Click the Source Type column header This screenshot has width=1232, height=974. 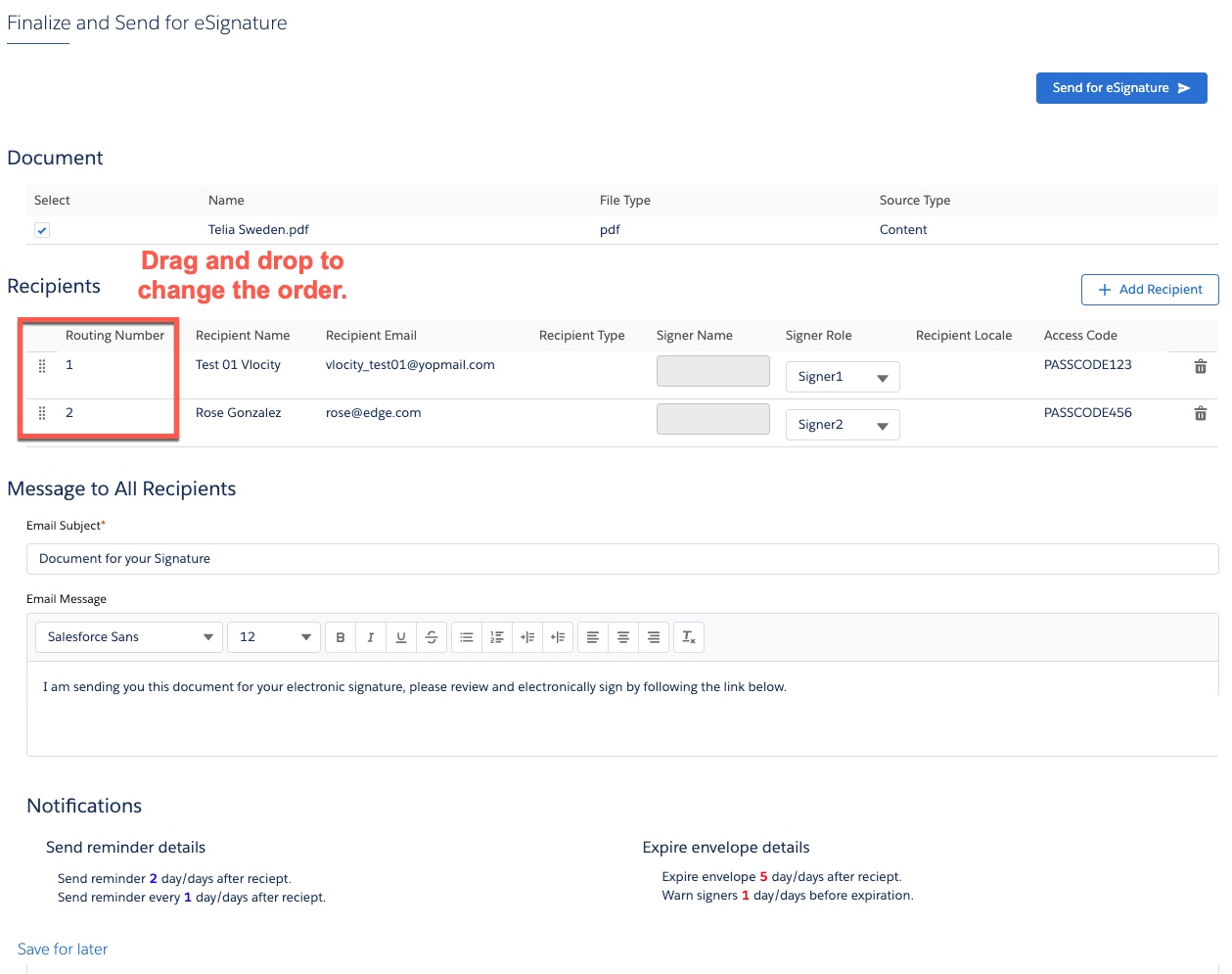pyautogui.click(x=914, y=201)
